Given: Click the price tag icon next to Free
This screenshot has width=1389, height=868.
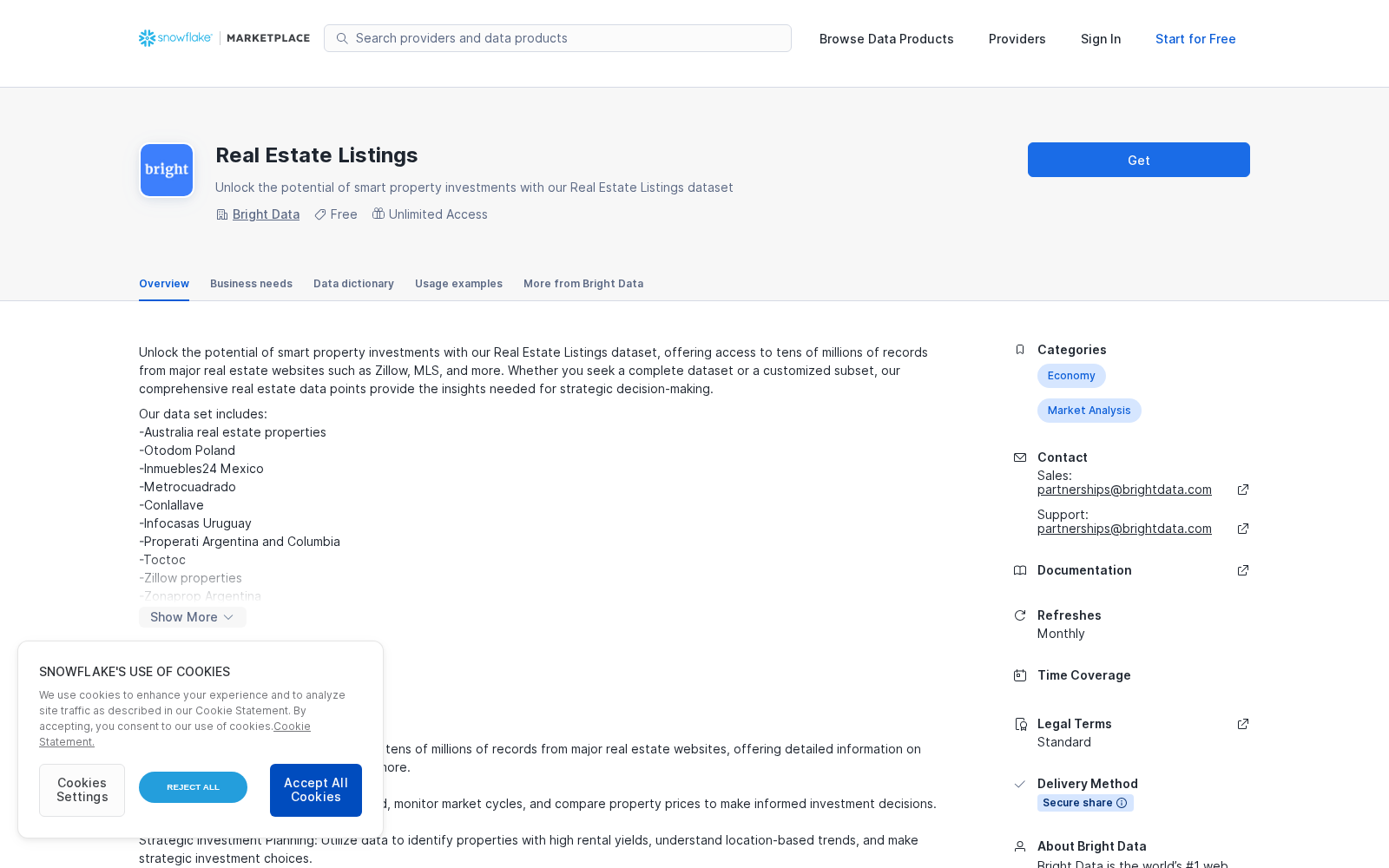Looking at the screenshot, I should click(320, 214).
